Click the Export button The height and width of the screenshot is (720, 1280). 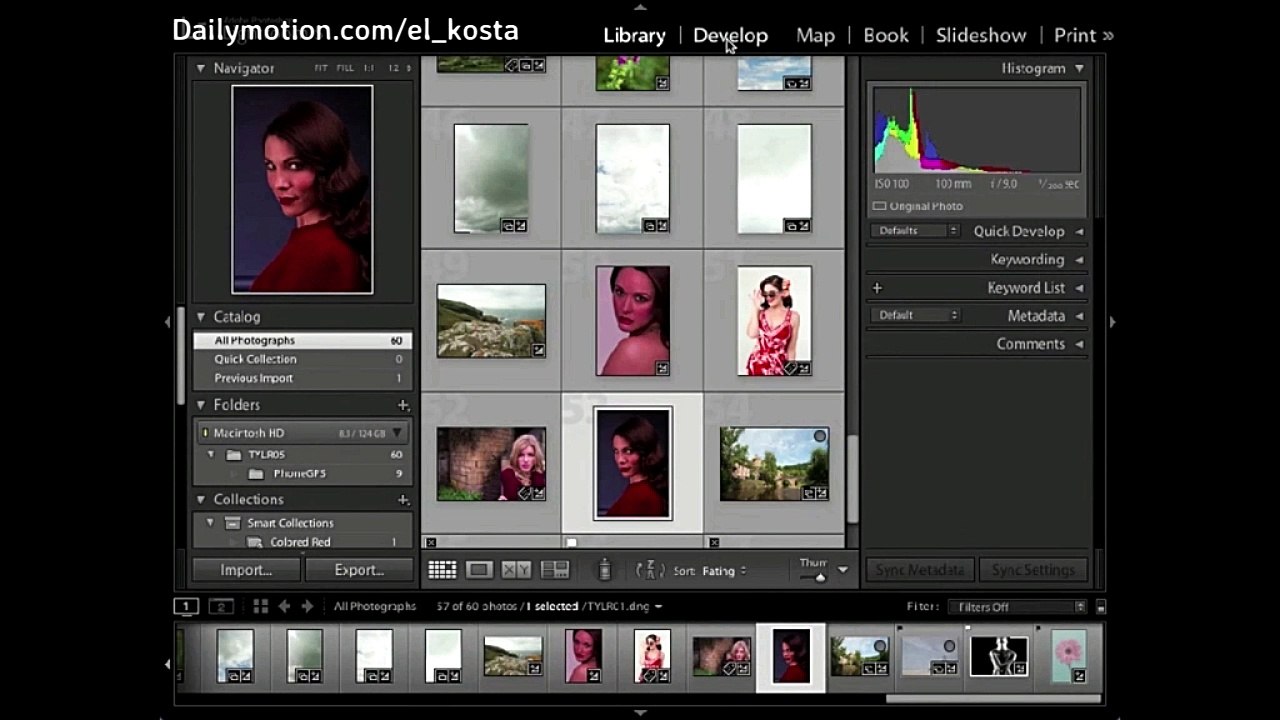pyautogui.click(x=359, y=570)
